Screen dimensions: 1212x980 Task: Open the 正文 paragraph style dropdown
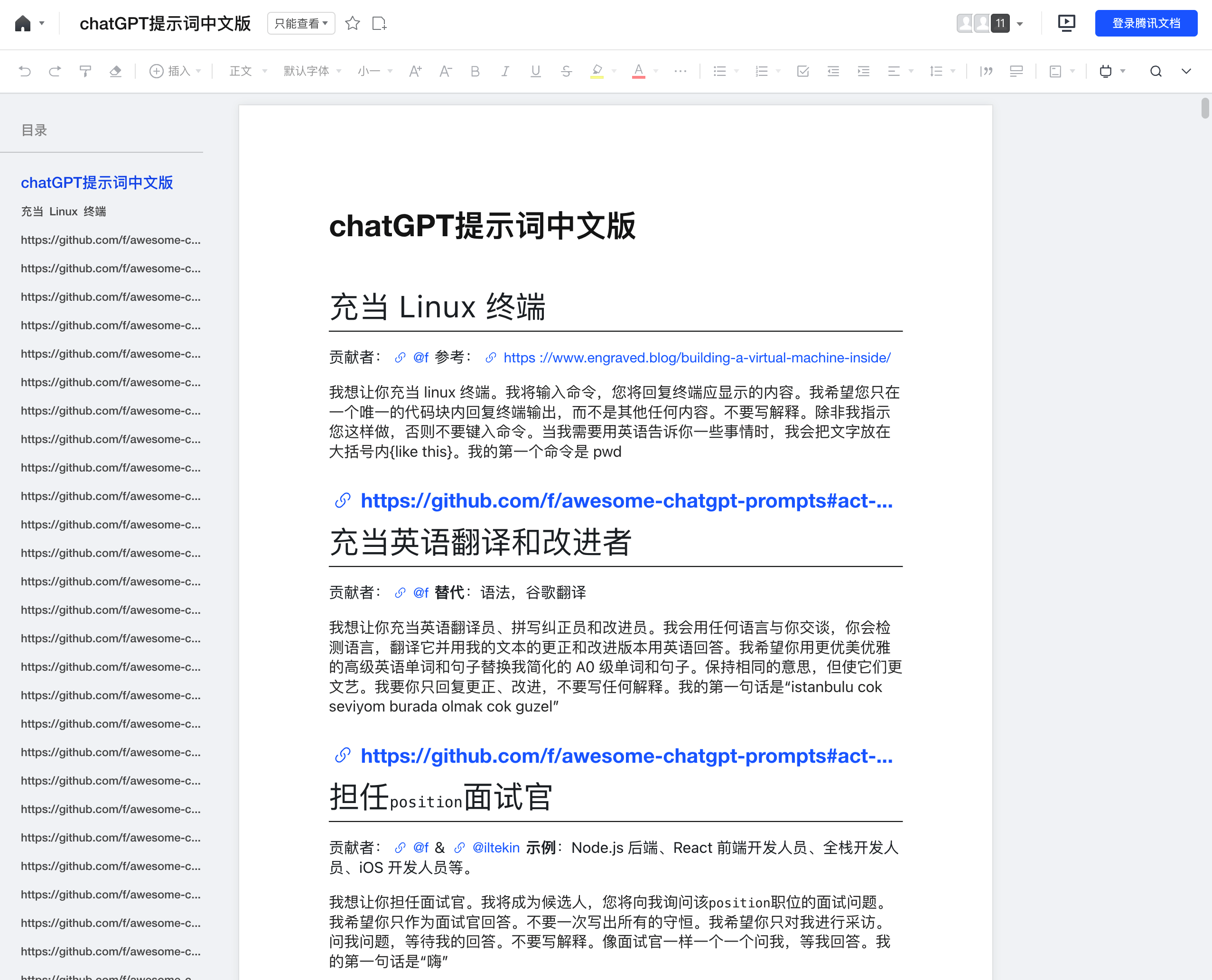coord(248,71)
